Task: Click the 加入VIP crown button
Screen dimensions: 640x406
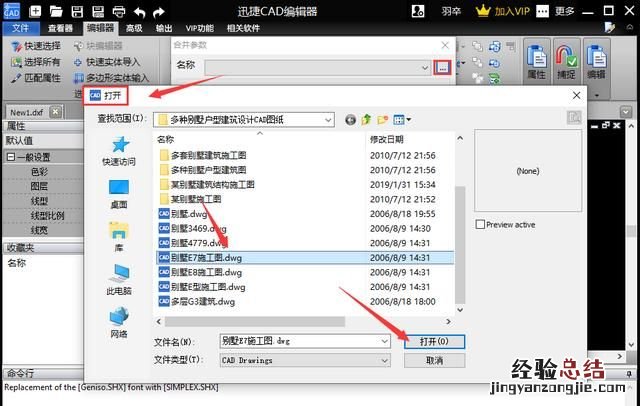Action: pos(502,11)
